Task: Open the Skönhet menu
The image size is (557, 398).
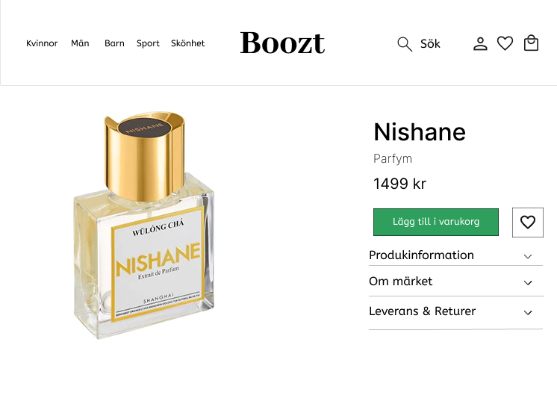Action: coord(188,43)
